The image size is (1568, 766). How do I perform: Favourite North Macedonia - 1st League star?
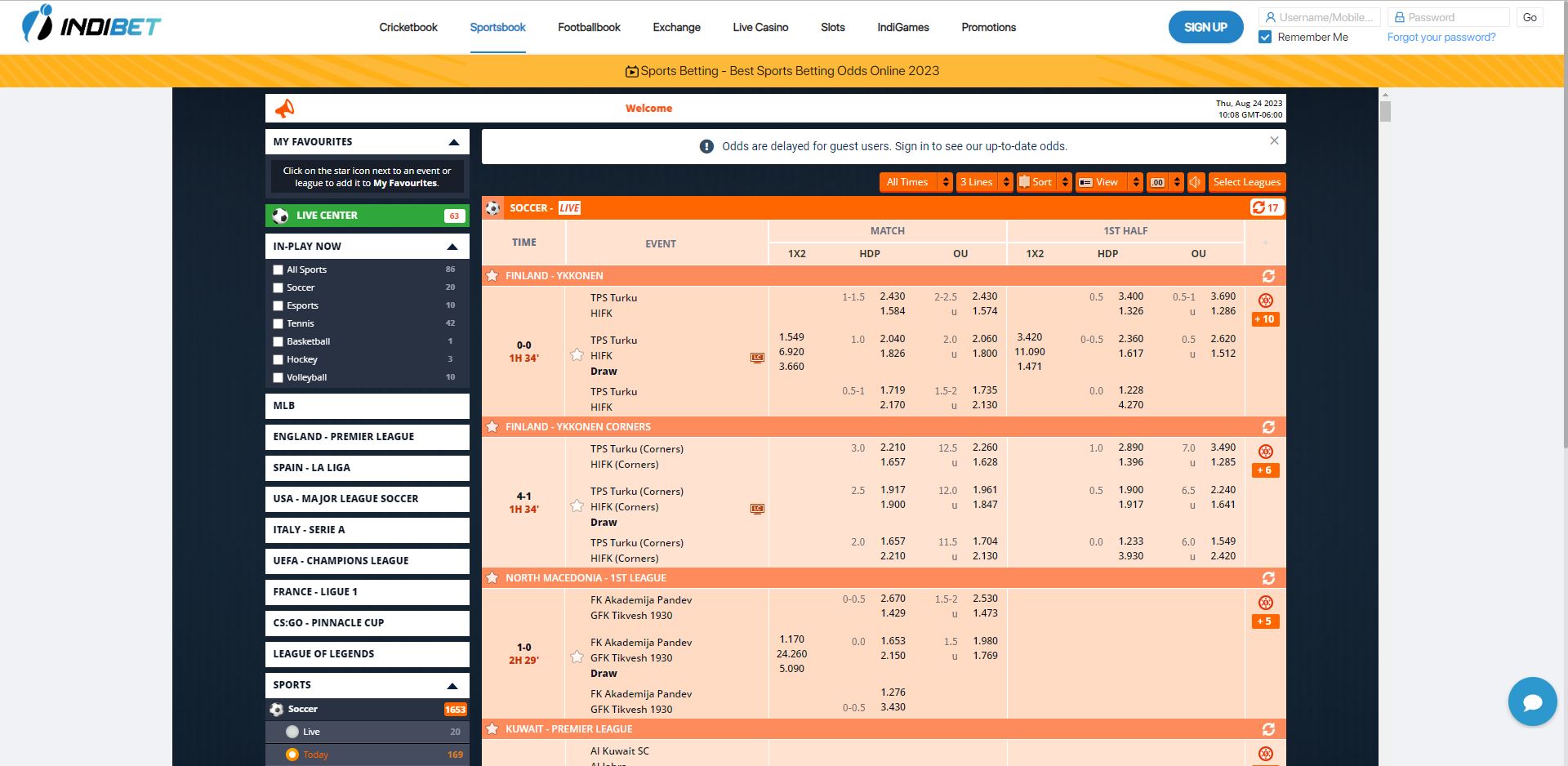pyautogui.click(x=492, y=578)
